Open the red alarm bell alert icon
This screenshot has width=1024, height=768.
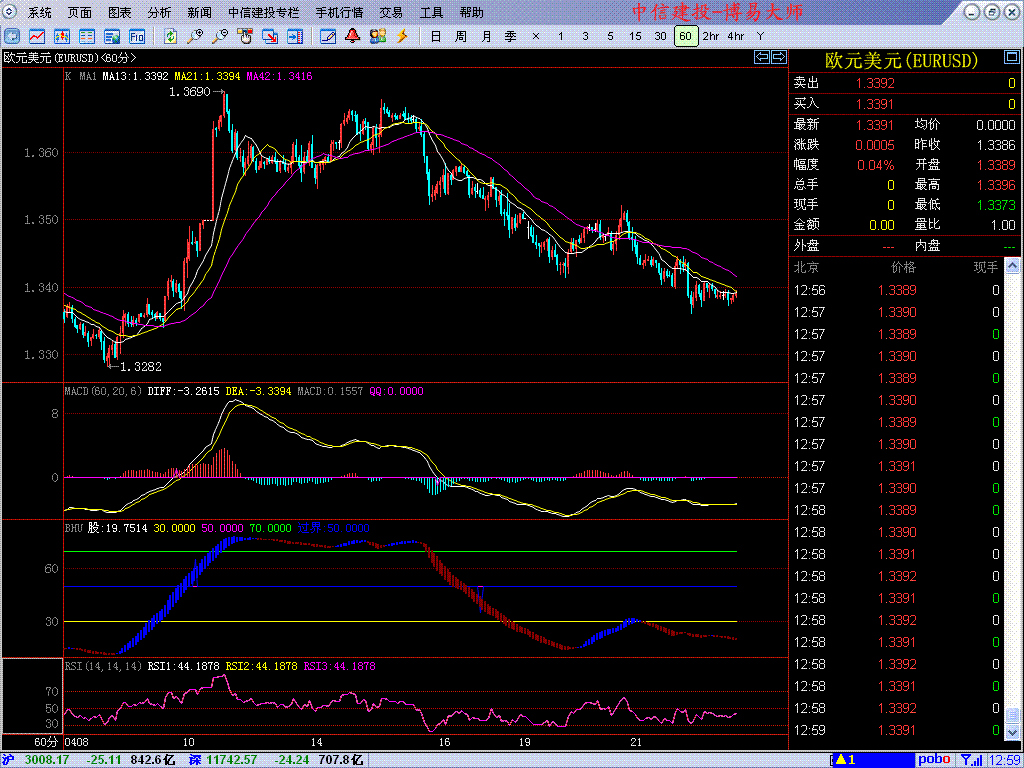point(353,36)
